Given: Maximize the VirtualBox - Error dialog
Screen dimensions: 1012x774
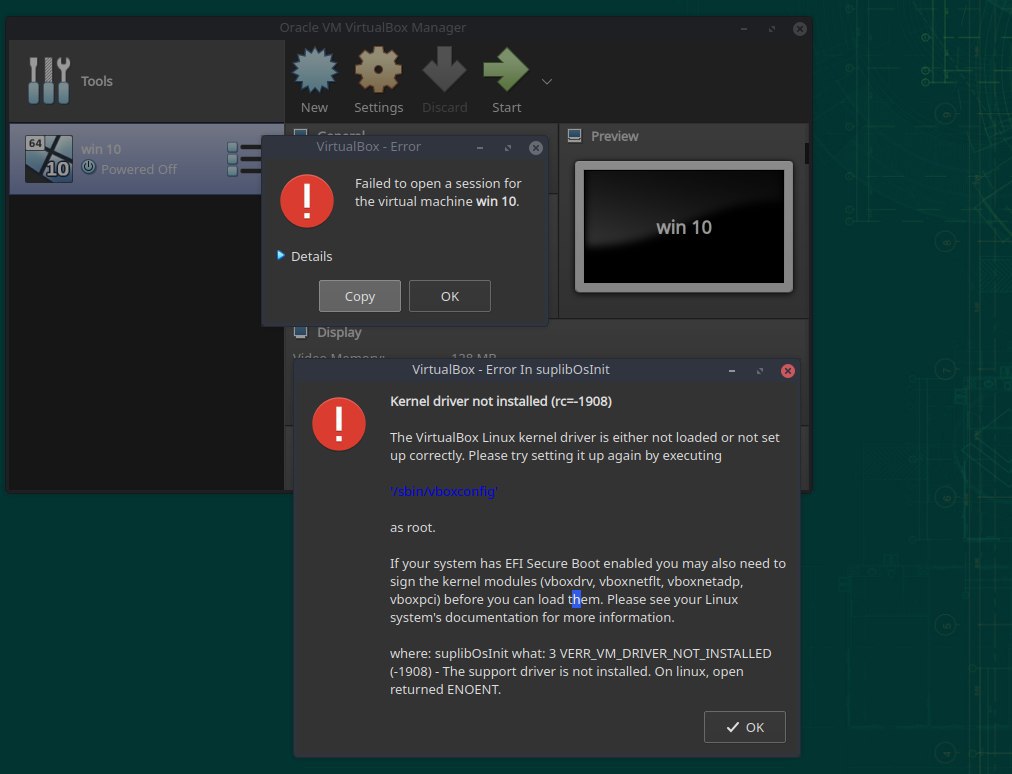Looking at the screenshot, I should 508,148.
